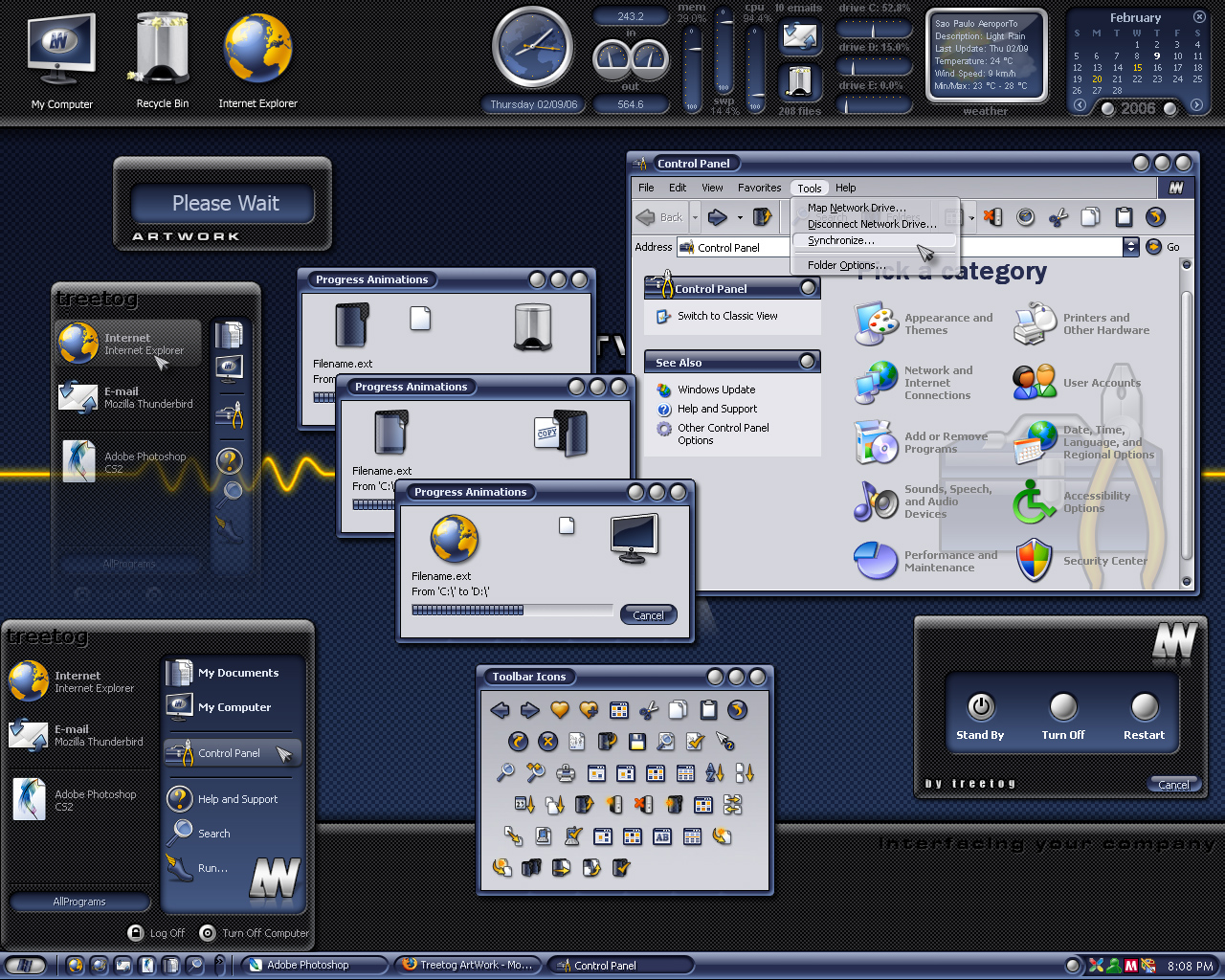Image resolution: width=1225 pixels, height=980 pixels.
Task: Select day 15 in the February calendar
Action: (x=1138, y=67)
